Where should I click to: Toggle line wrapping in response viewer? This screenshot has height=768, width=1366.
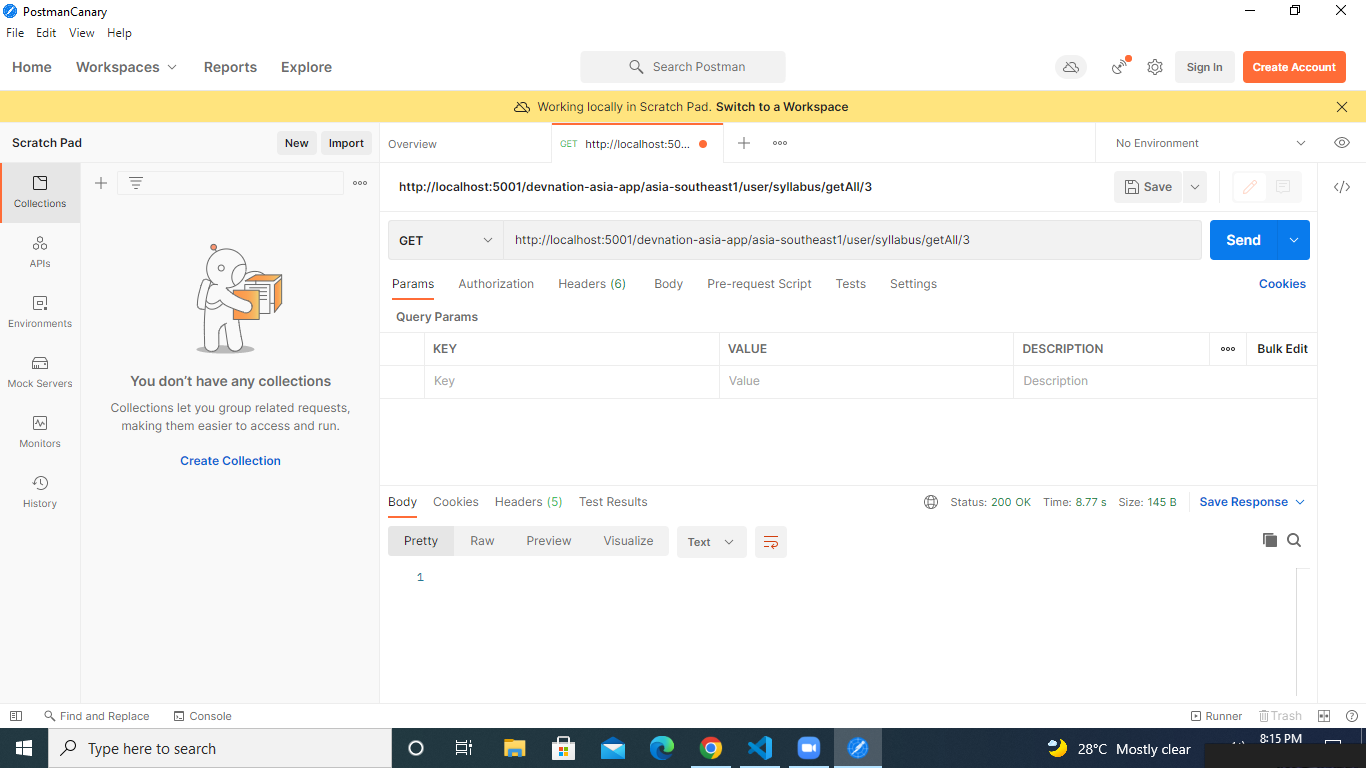tap(770, 541)
